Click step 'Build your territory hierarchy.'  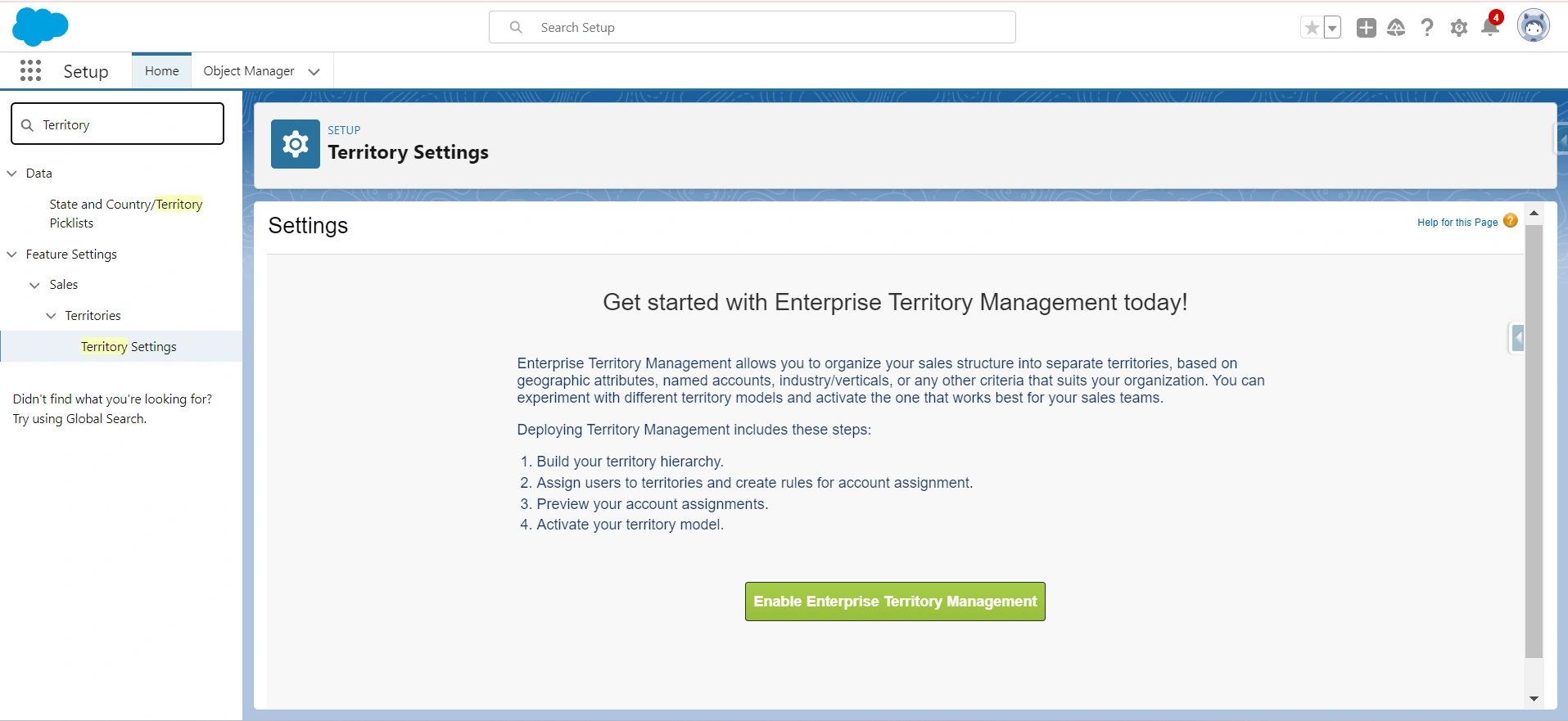point(630,462)
